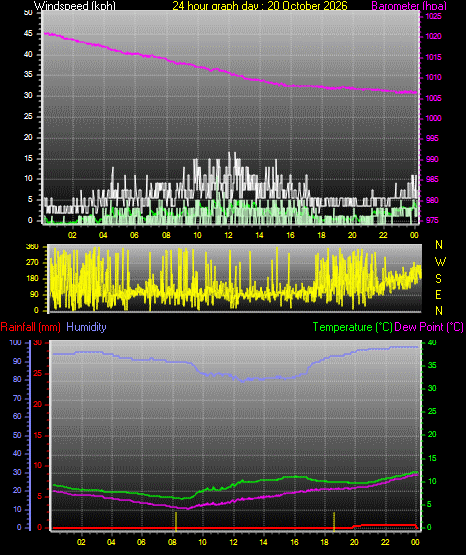This screenshot has width=466, height=555.
Task: Click the "04" hour label under the temperature graph
Action: tap(111, 542)
